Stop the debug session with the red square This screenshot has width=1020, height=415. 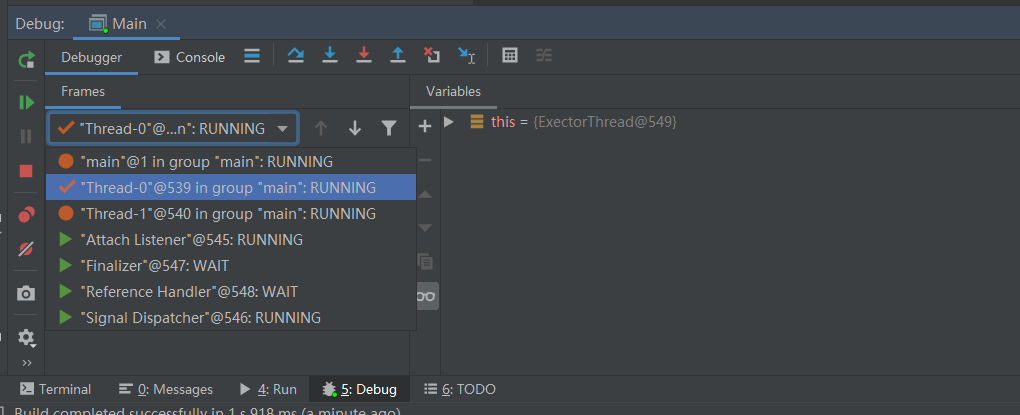pos(26,171)
